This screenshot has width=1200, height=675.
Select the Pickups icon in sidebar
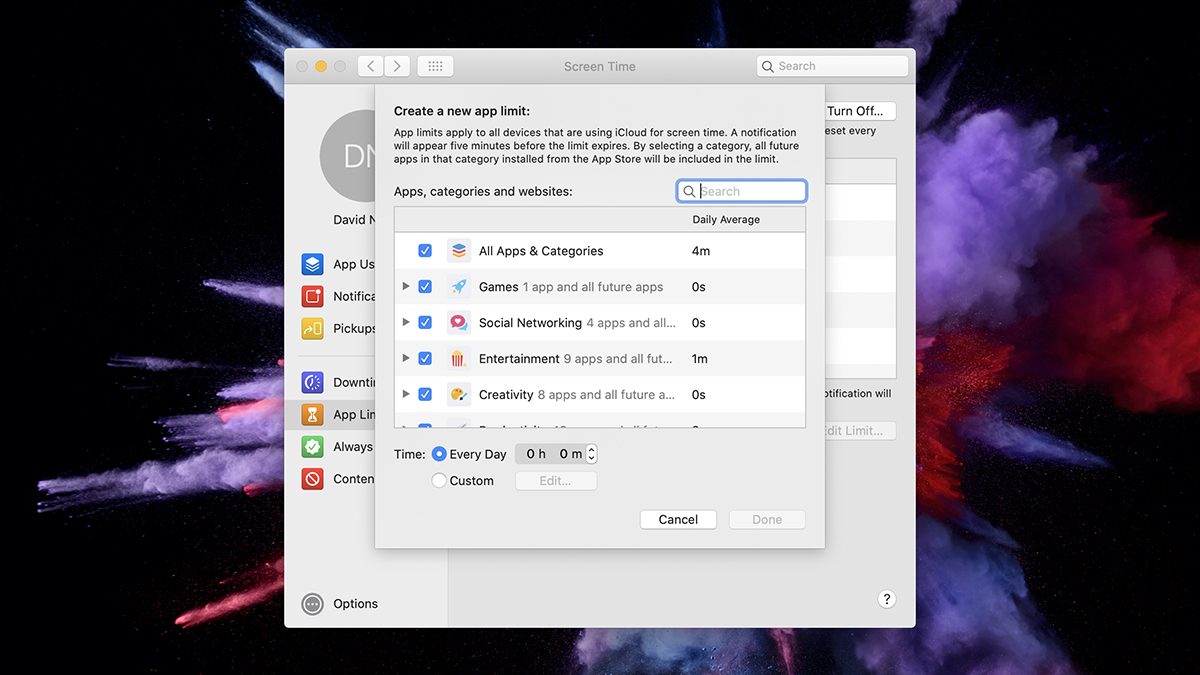[313, 328]
